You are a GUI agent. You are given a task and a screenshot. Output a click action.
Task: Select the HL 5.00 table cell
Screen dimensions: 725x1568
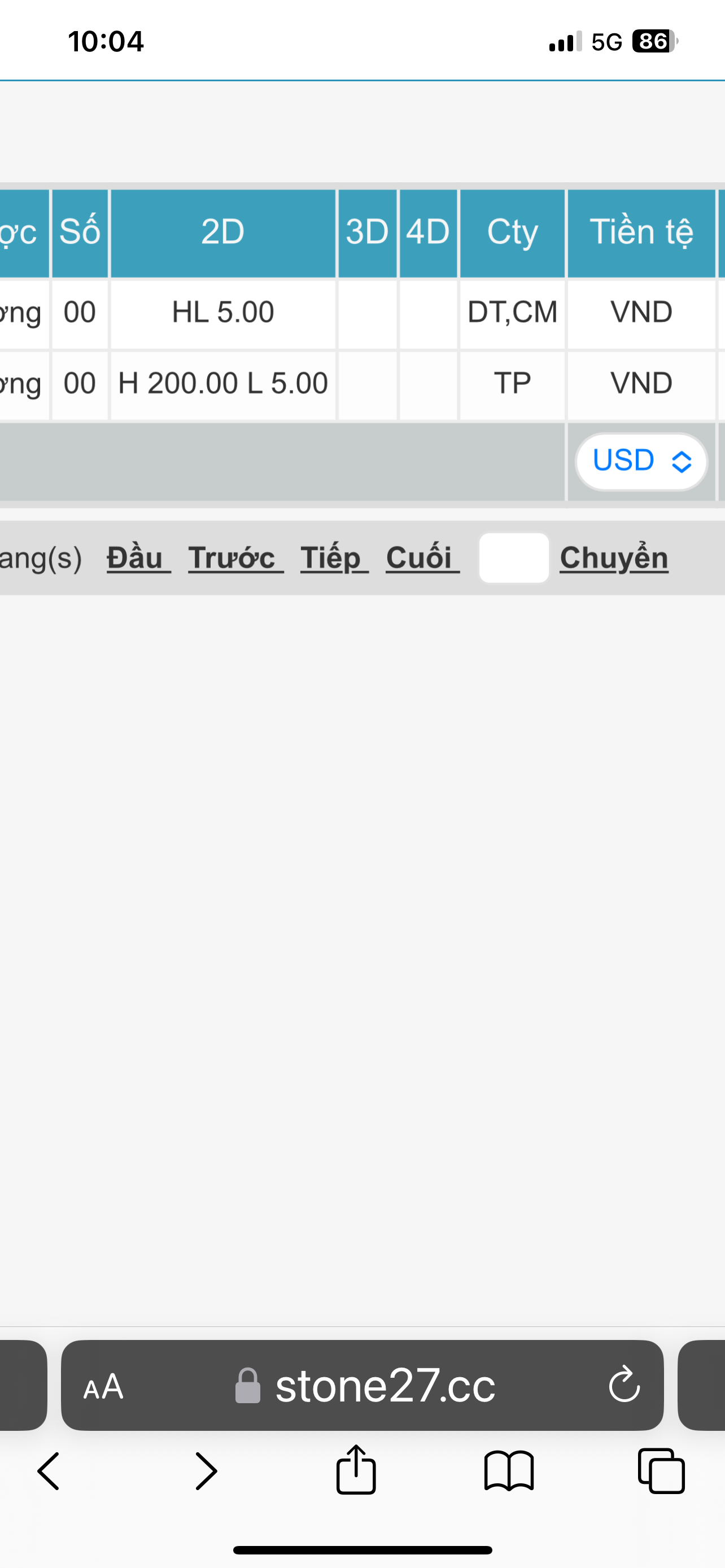pos(223,313)
